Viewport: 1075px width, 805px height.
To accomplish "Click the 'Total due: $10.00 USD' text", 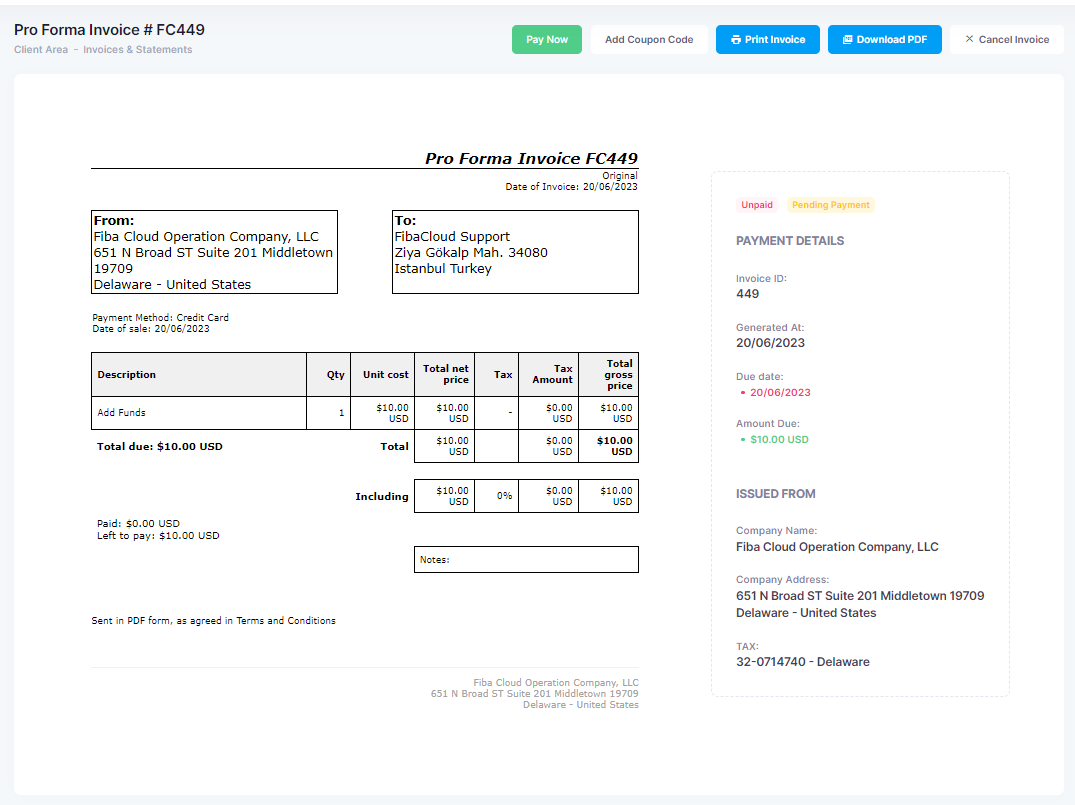I will [x=160, y=446].
